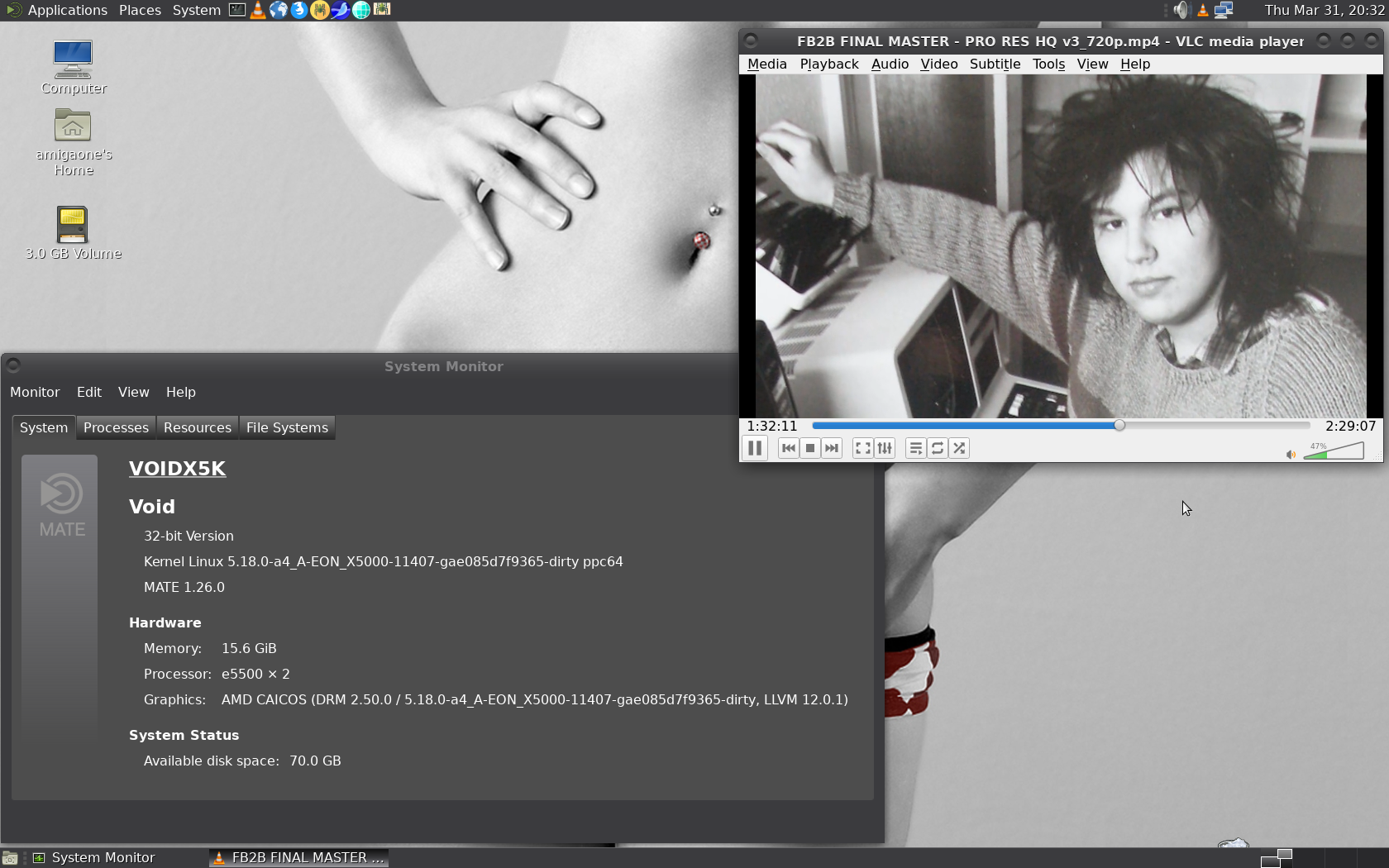Open the System menu in top panel
This screenshot has height=868, width=1389.
click(197, 10)
